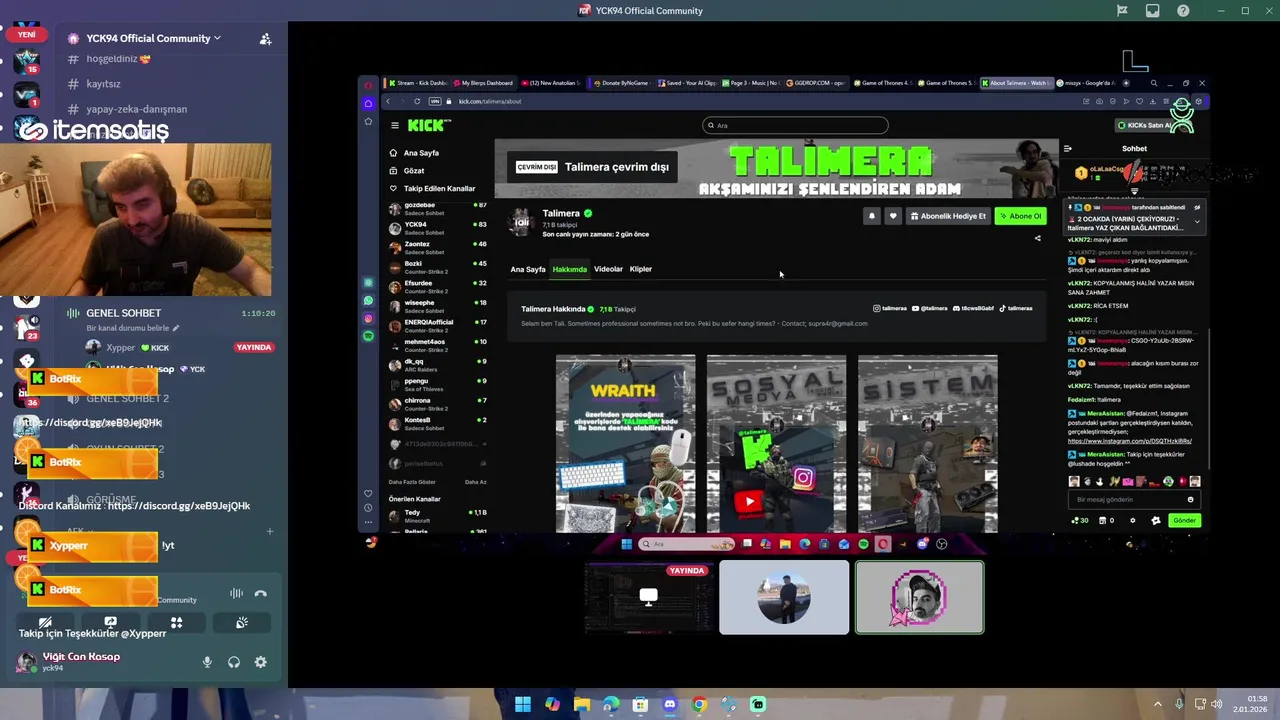Open Discord app on host taskbar
Viewport: 1280px width, 720px height.
pyautogui.click(x=670, y=704)
